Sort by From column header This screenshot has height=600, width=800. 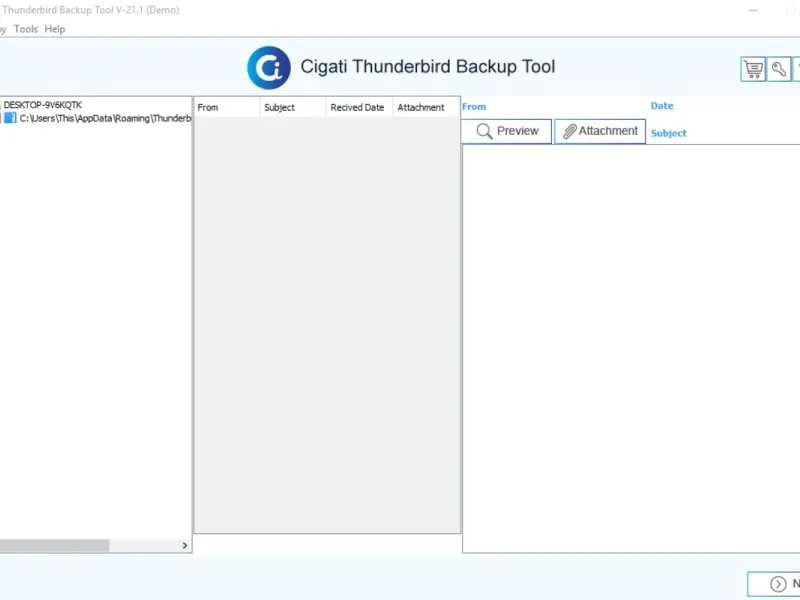pyautogui.click(x=227, y=107)
